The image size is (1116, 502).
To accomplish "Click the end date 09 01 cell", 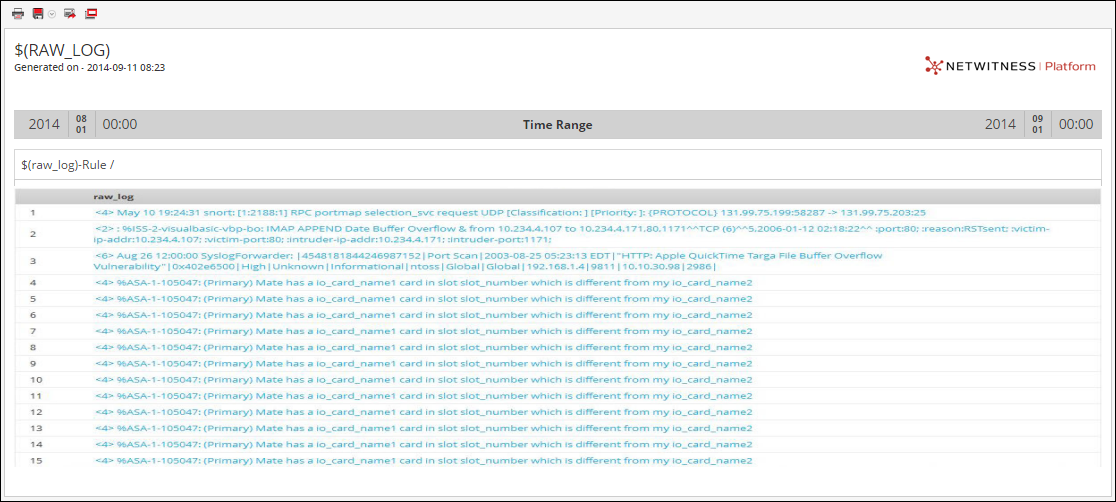I will point(1038,125).
